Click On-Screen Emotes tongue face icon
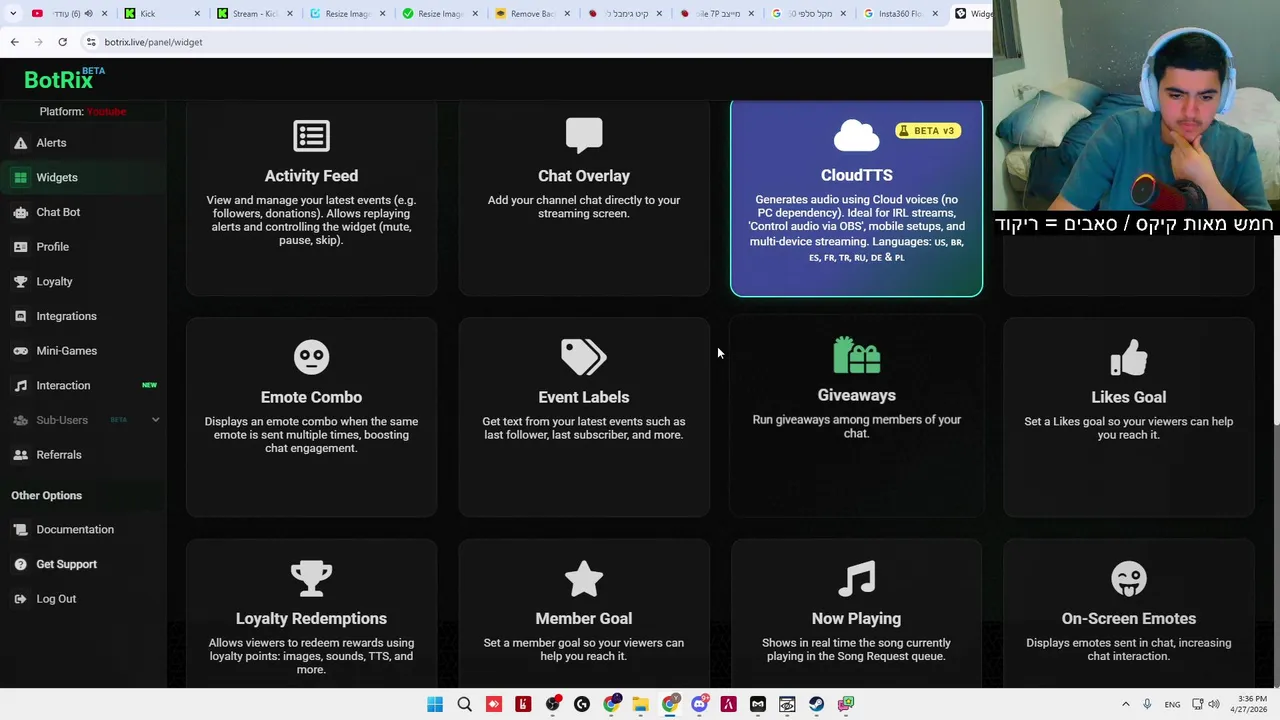The height and width of the screenshot is (720, 1280). 1129,579
